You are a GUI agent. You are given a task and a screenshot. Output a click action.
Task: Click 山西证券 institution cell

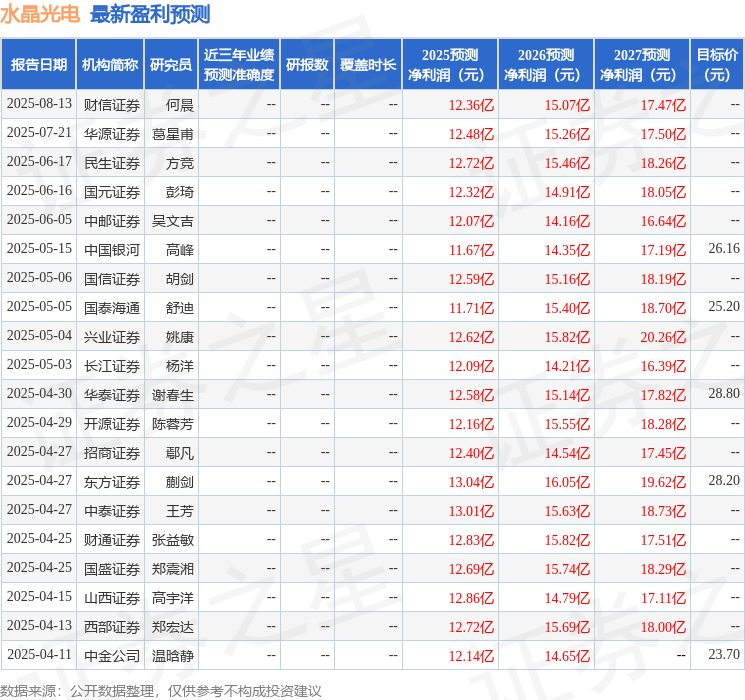[x=112, y=597]
